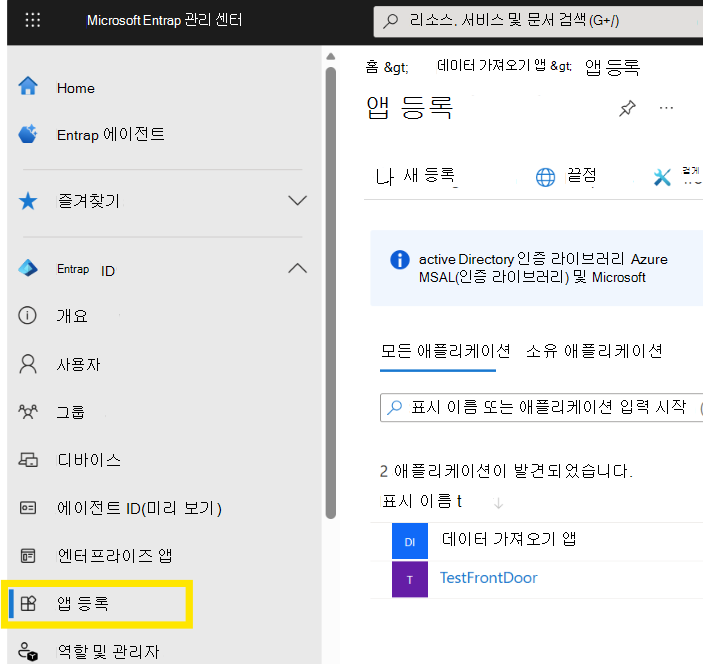Click the 새 등록 button
This screenshot has height=664, width=703.
pyautogui.click(x=415, y=176)
